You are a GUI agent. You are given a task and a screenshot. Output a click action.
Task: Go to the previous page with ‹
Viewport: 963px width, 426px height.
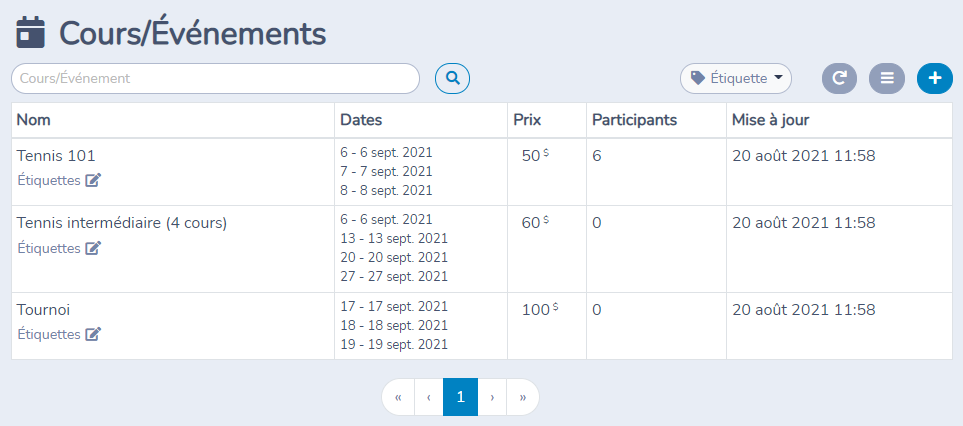(429, 397)
